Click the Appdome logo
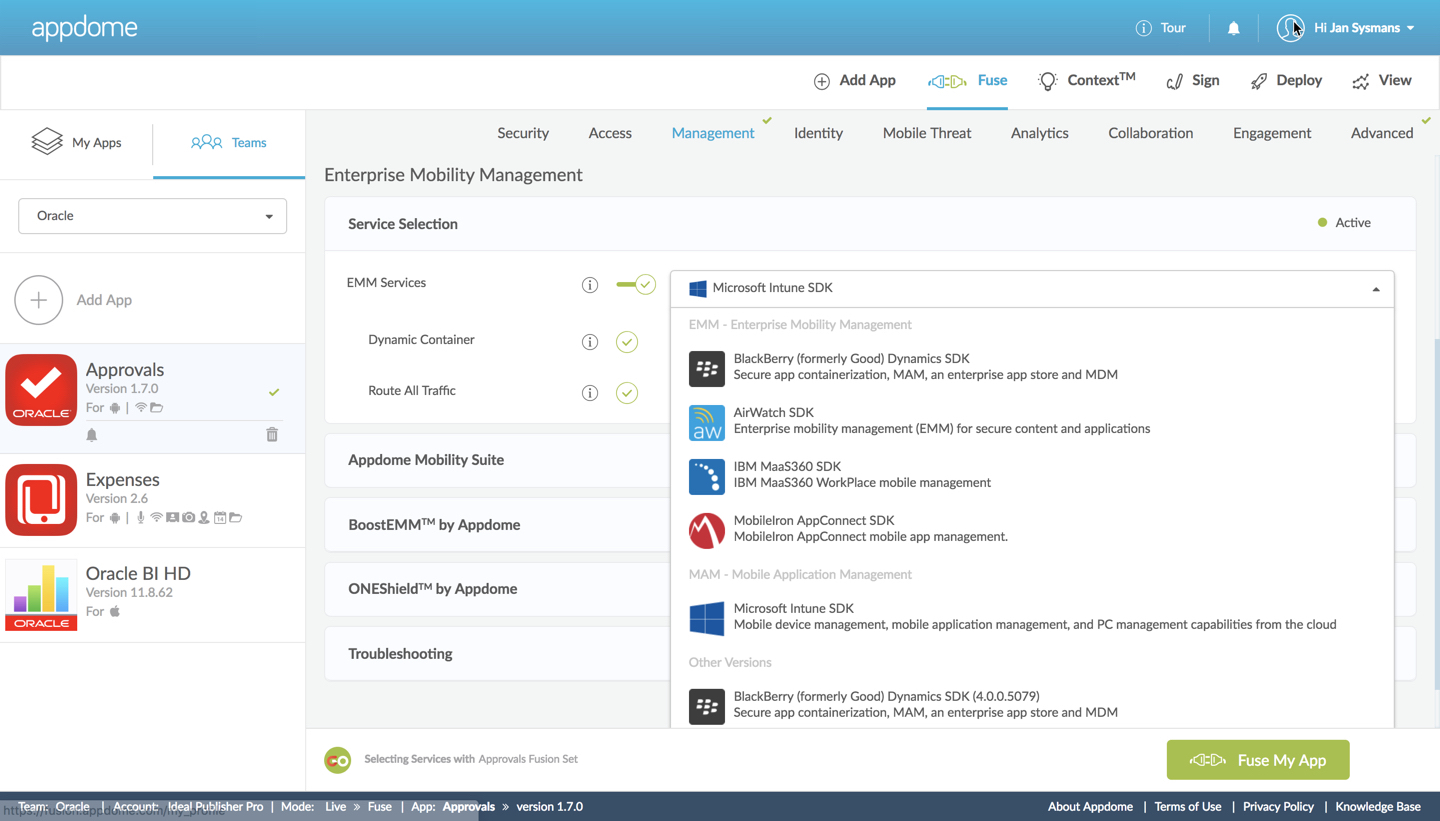Image resolution: width=1440 pixels, height=821 pixels. (84, 28)
